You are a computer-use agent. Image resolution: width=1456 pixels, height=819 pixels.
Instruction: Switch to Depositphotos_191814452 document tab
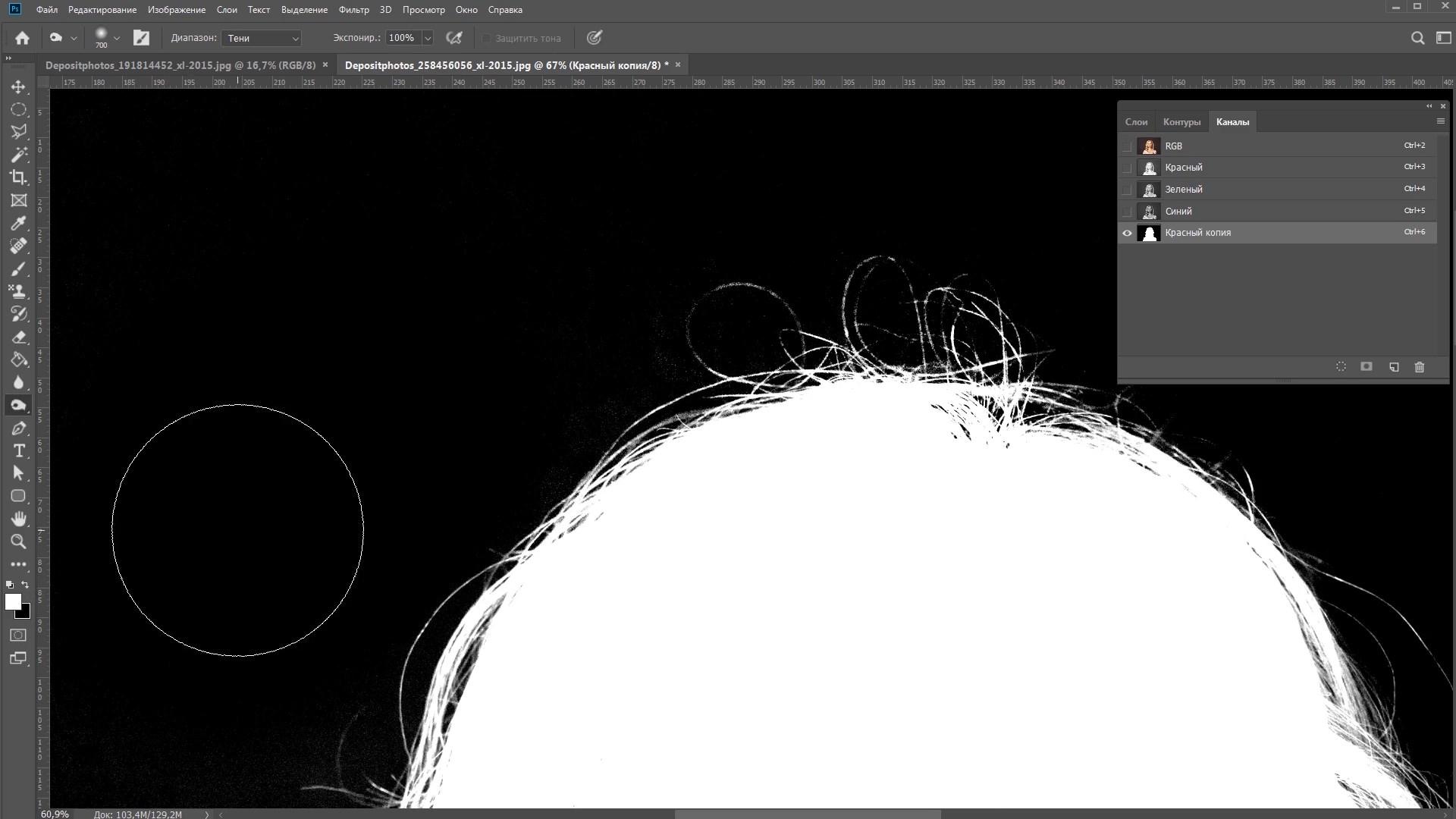tap(180, 65)
